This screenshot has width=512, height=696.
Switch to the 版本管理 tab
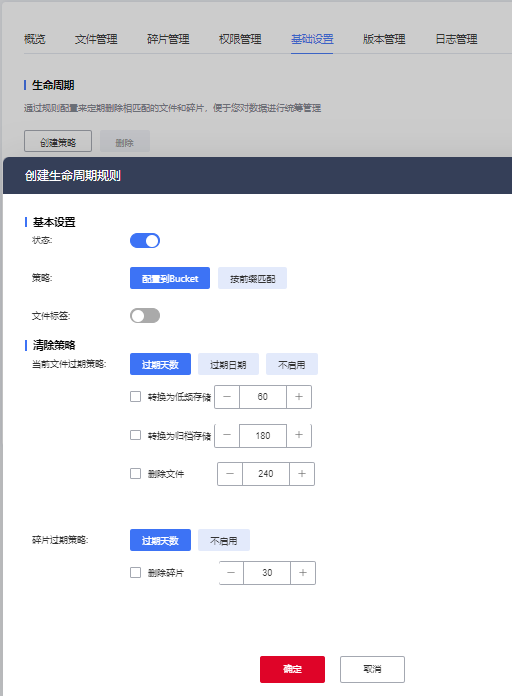(x=384, y=39)
